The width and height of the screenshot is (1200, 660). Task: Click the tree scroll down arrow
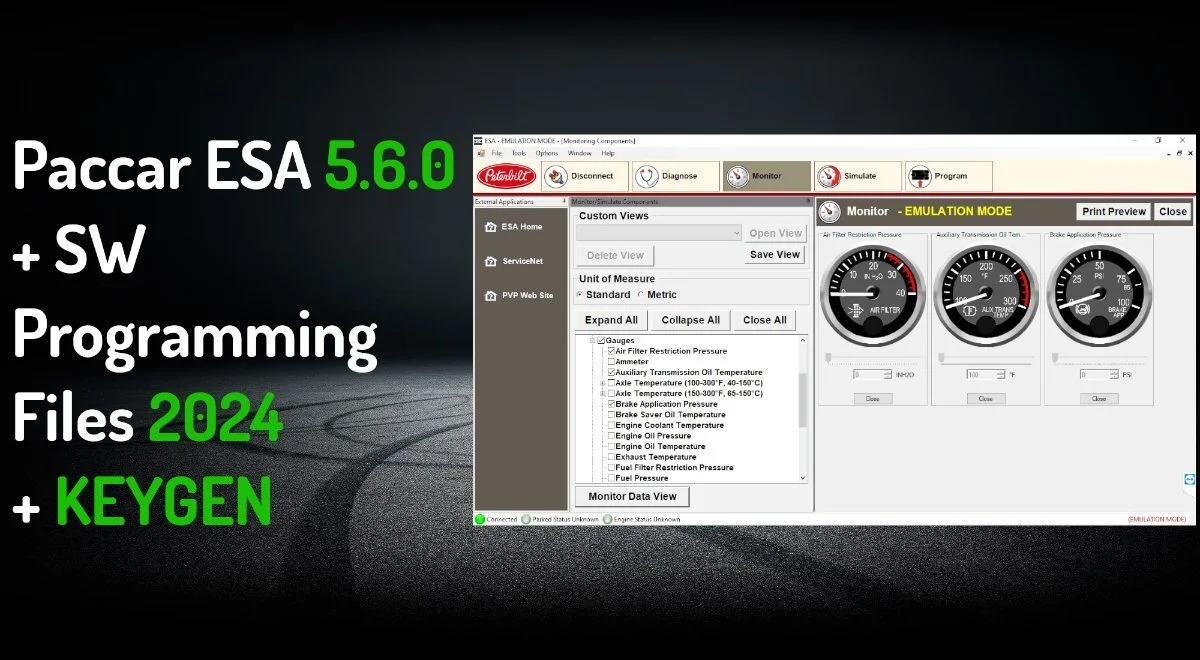click(x=802, y=478)
